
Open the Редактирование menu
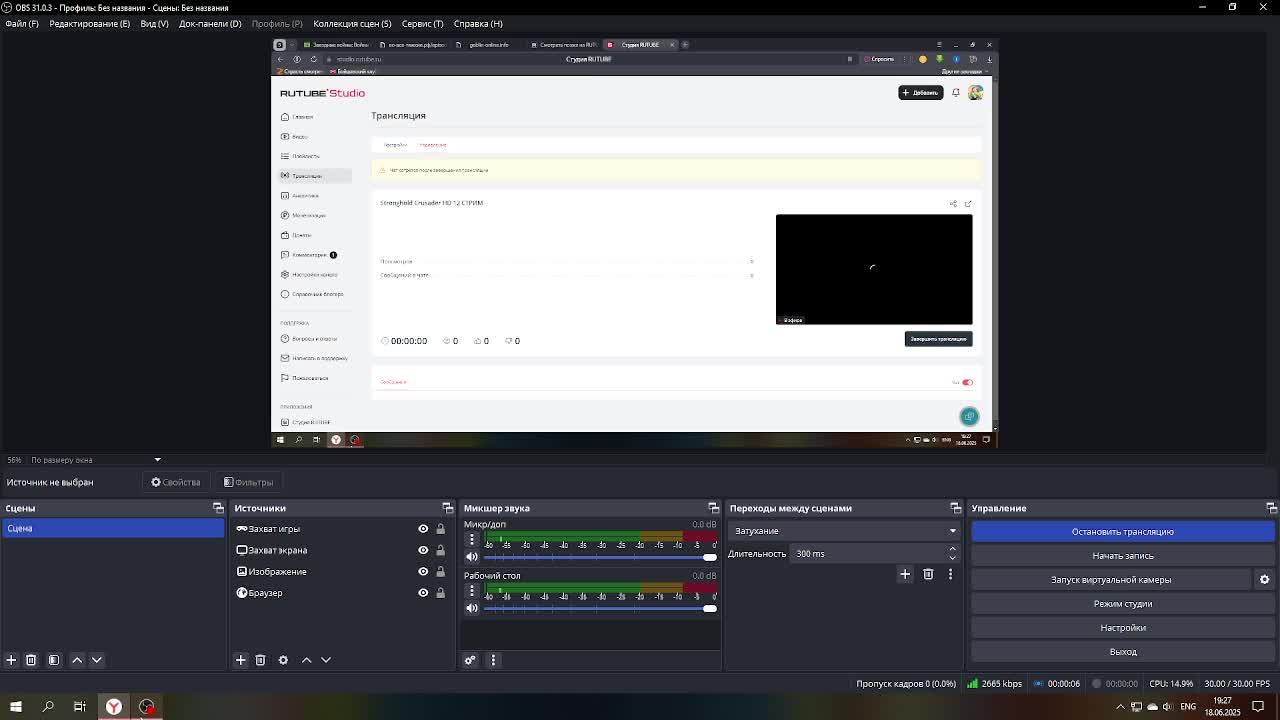pyautogui.click(x=89, y=23)
